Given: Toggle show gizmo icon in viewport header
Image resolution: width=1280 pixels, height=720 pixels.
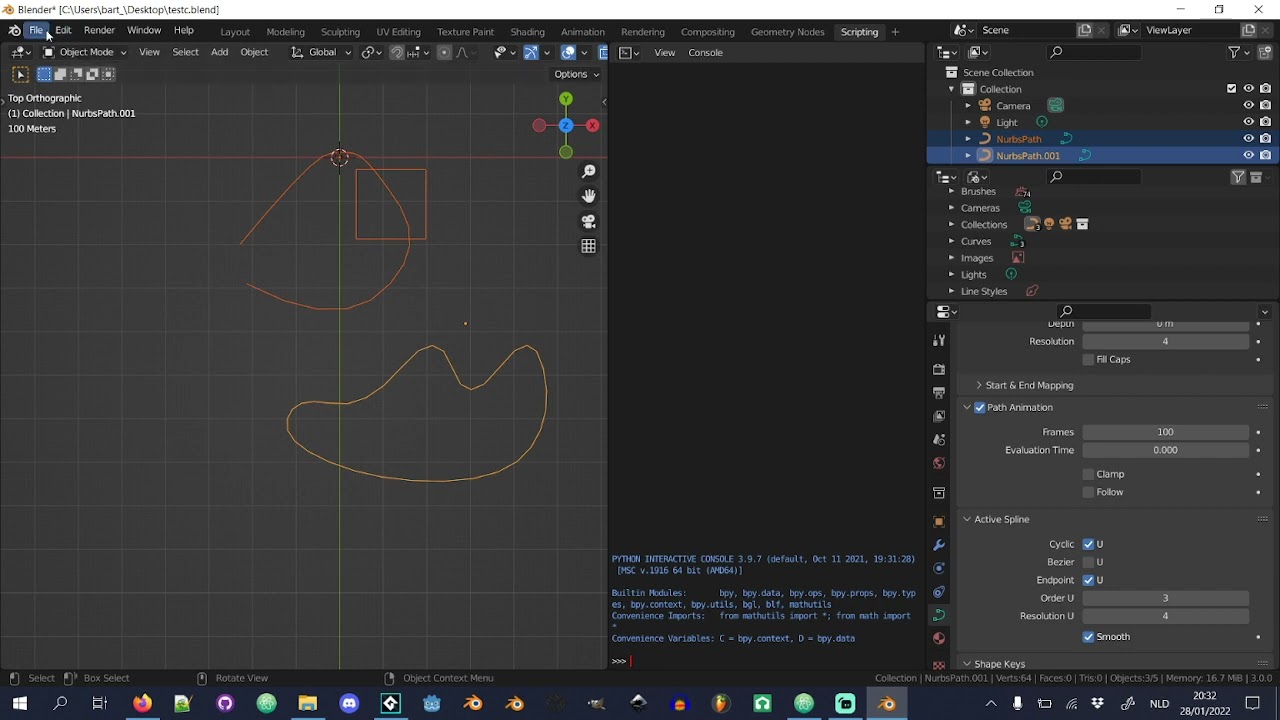Looking at the screenshot, I should point(531,52).
